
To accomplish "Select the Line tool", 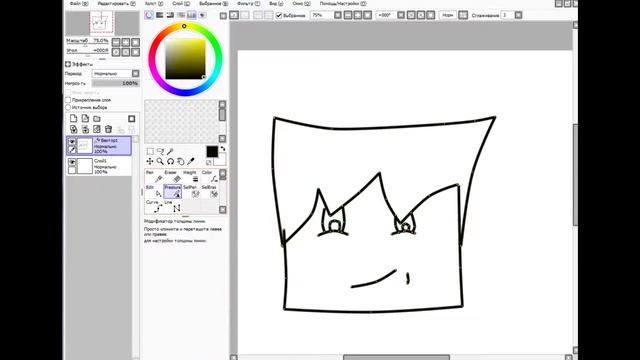I will [173, 206].
